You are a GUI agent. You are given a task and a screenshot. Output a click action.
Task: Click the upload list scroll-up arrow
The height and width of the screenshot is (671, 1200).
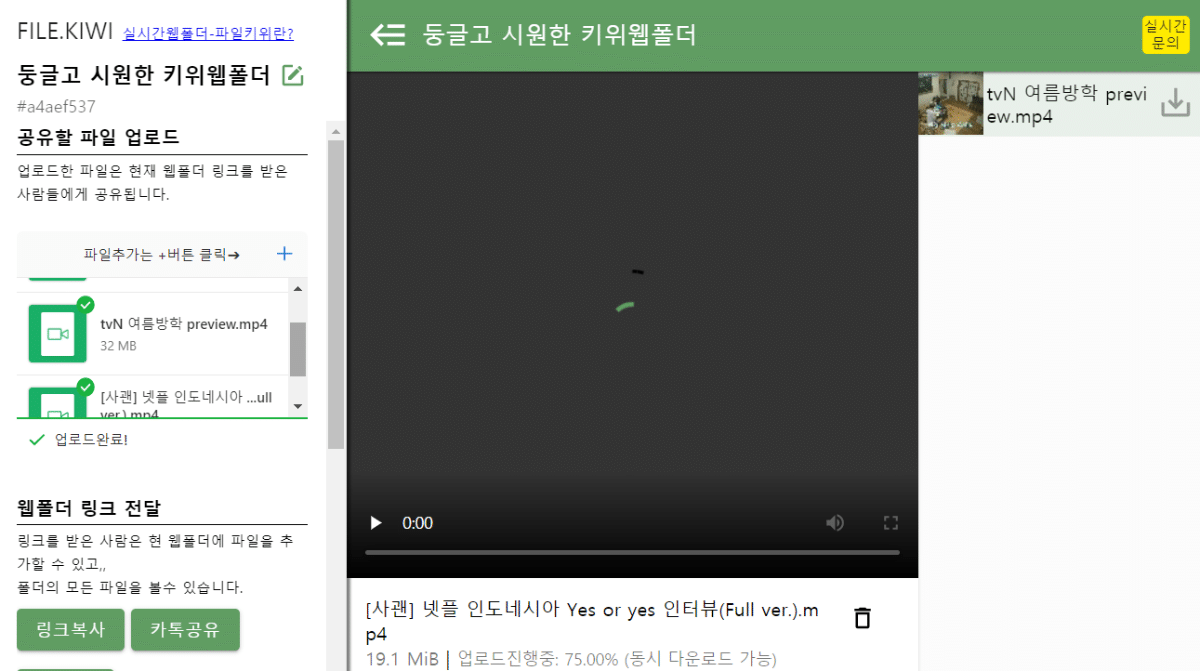coord(297,288)
